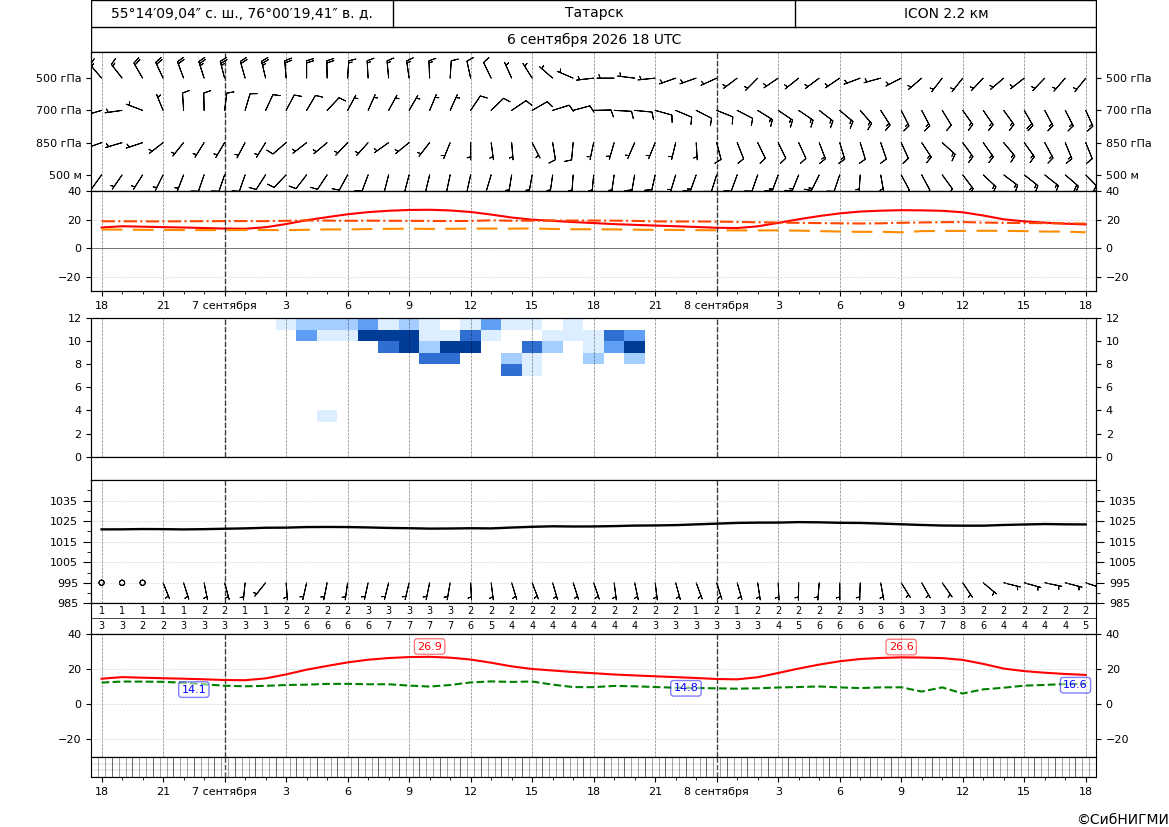The height and width of the screenshot is (827, 1169).
Task: Click the ©СибНИГМИ copyright text
Action: (x=1123, y=819)
